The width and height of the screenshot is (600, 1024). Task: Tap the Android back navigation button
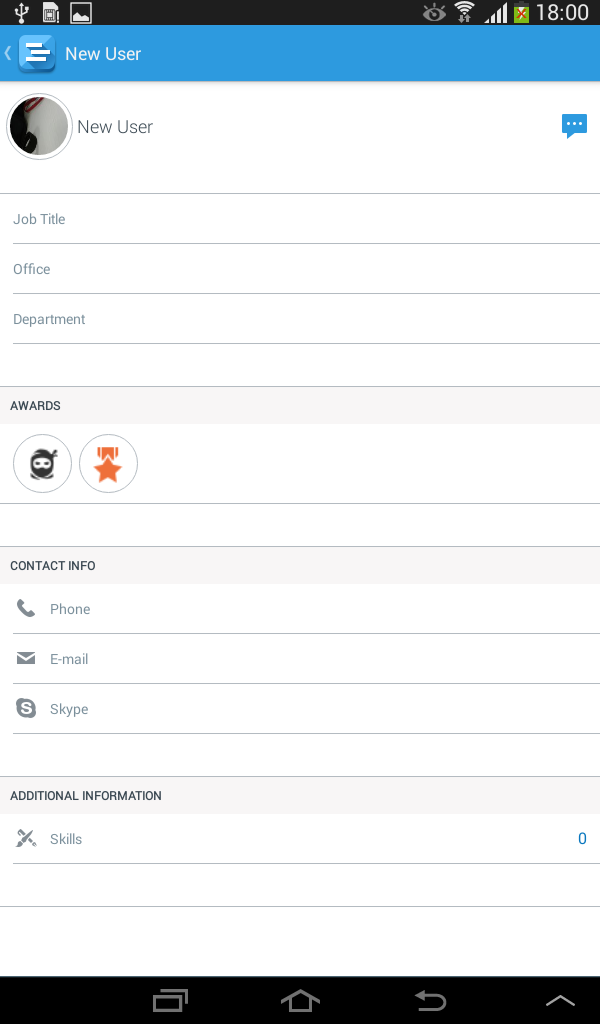pyautogui.click(x=431, y=1000)
